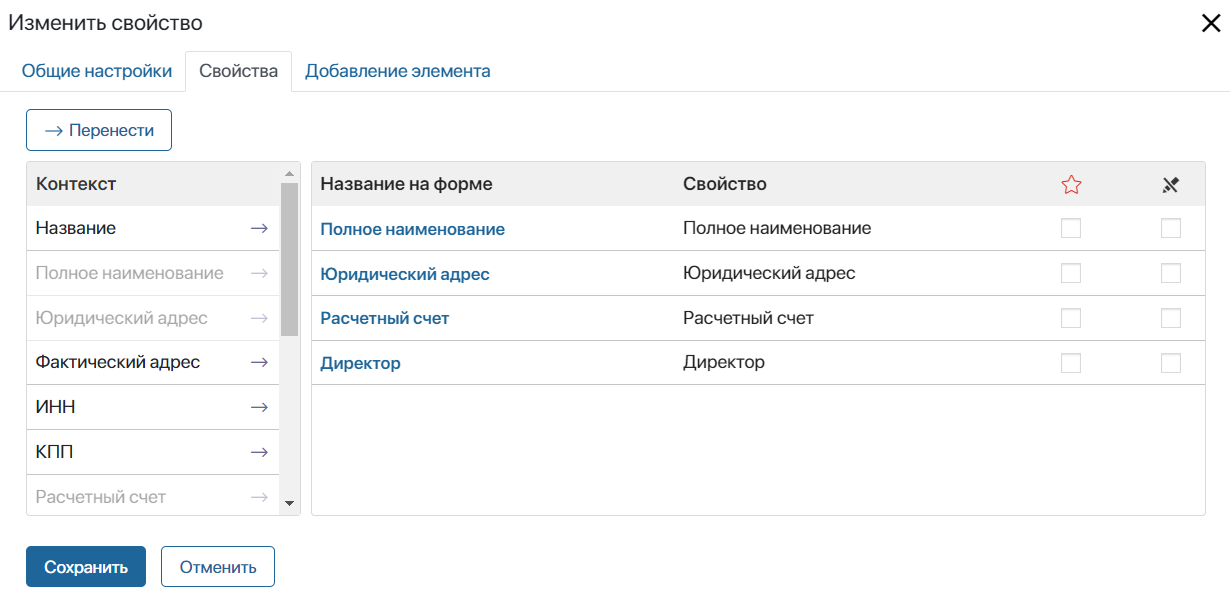Click the arrow icon next to Название
Screen dimensions: 1230x593
(259, 229)
